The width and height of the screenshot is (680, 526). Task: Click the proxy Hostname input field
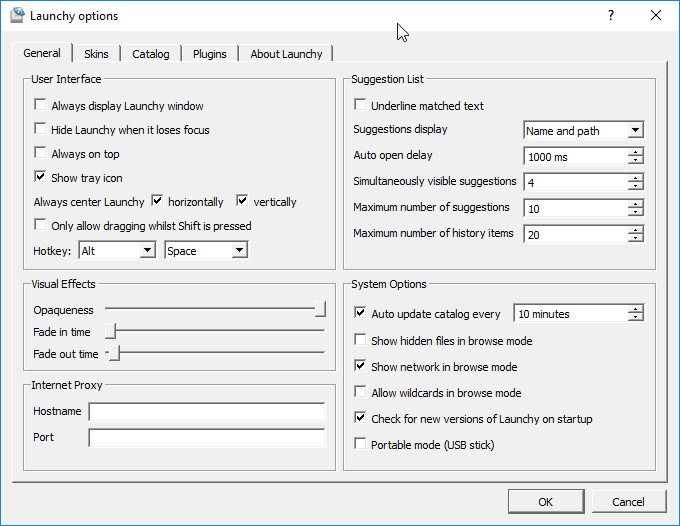tap(206, 412)
